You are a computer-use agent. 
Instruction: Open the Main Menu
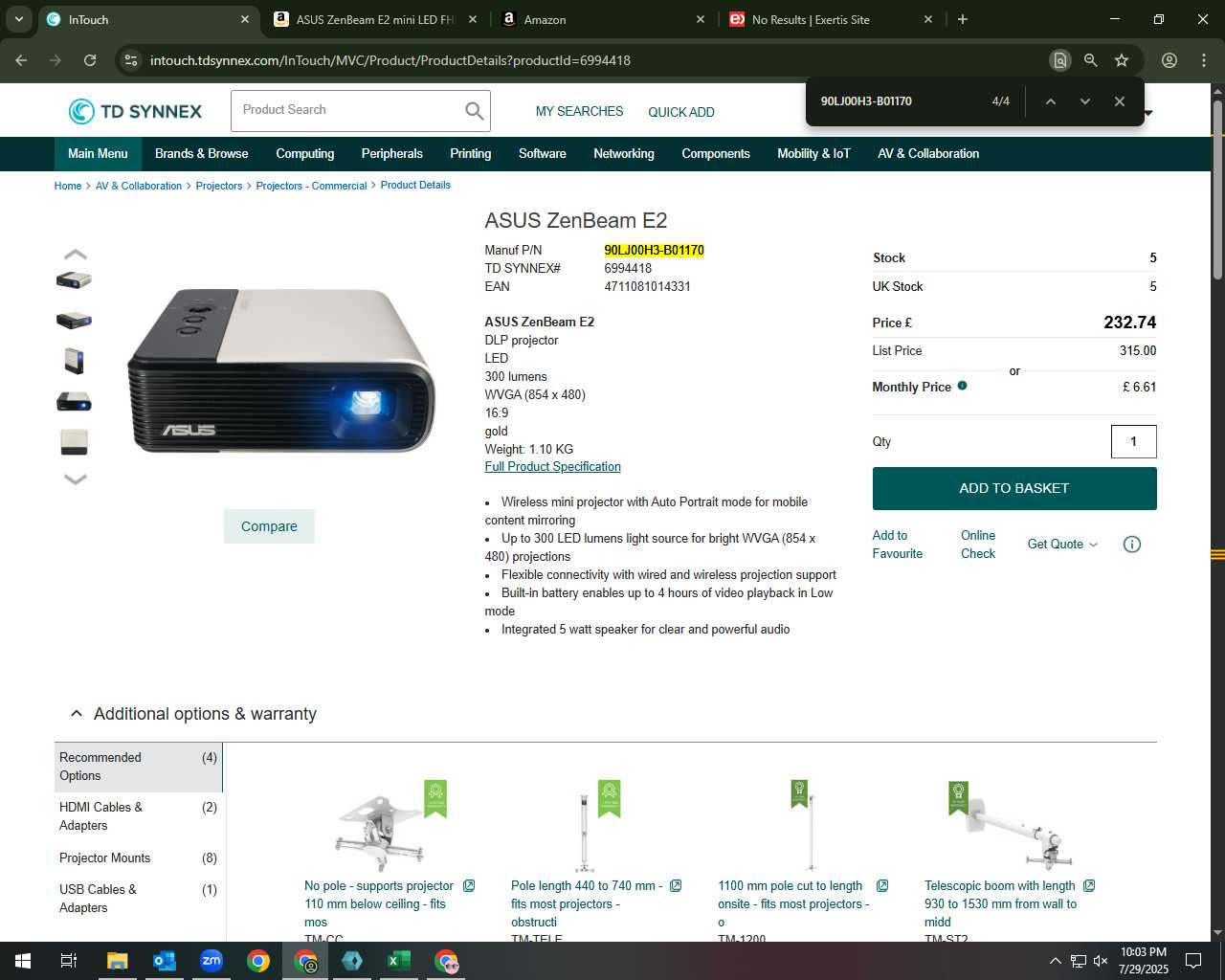(98, 154)
